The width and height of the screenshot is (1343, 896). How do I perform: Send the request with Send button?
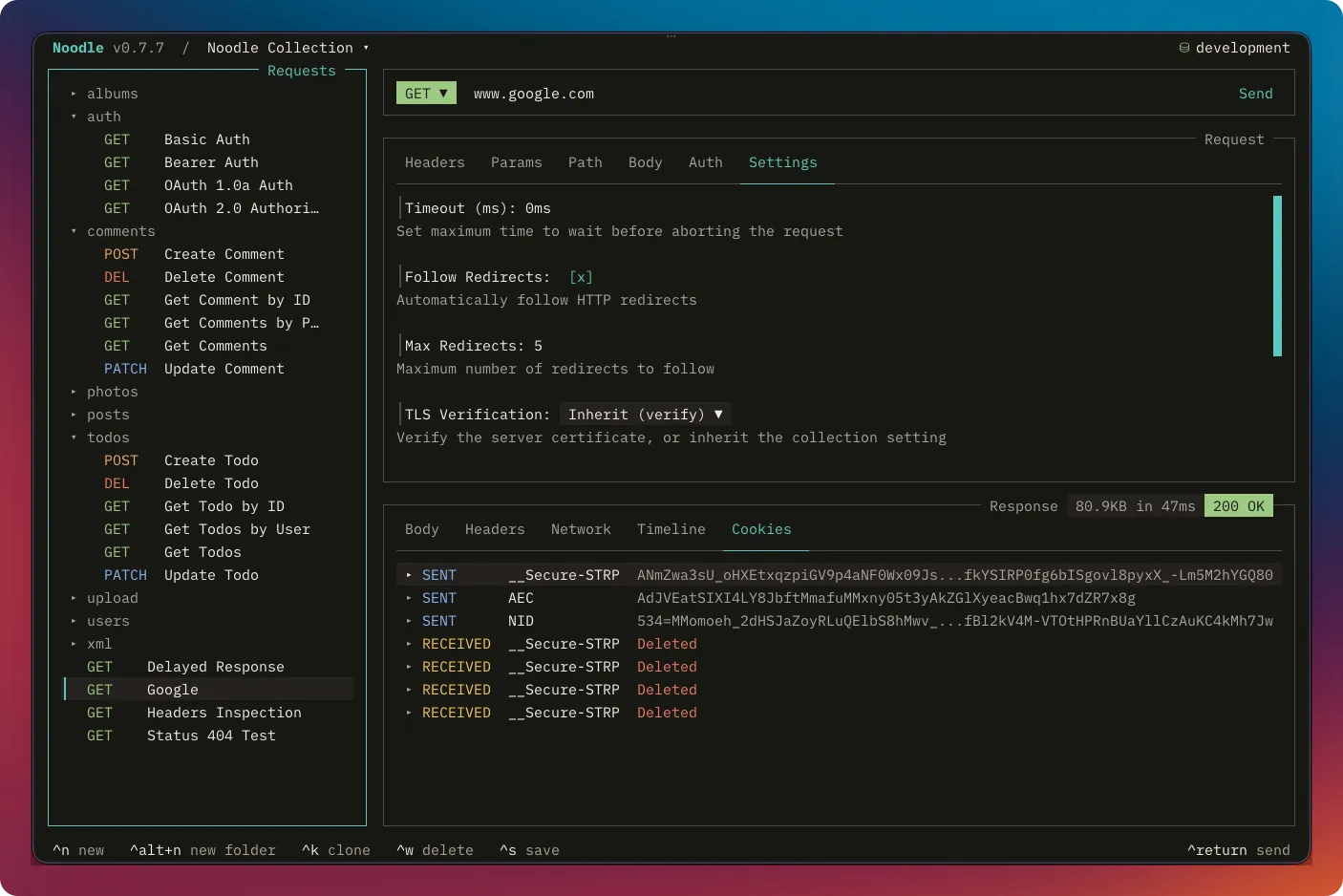[1255, 94]
